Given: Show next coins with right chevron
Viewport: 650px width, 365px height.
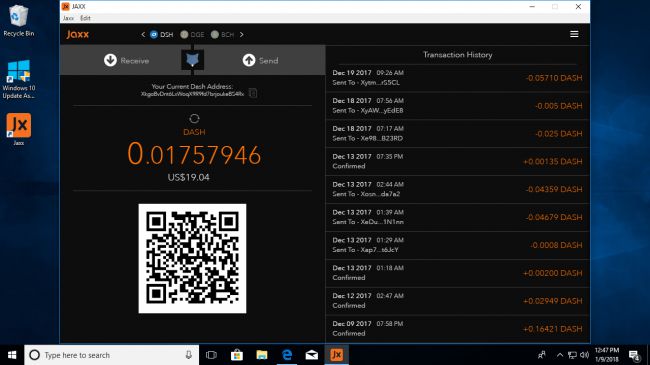Looking at the screenshot, I should click(x=242, y=34).
